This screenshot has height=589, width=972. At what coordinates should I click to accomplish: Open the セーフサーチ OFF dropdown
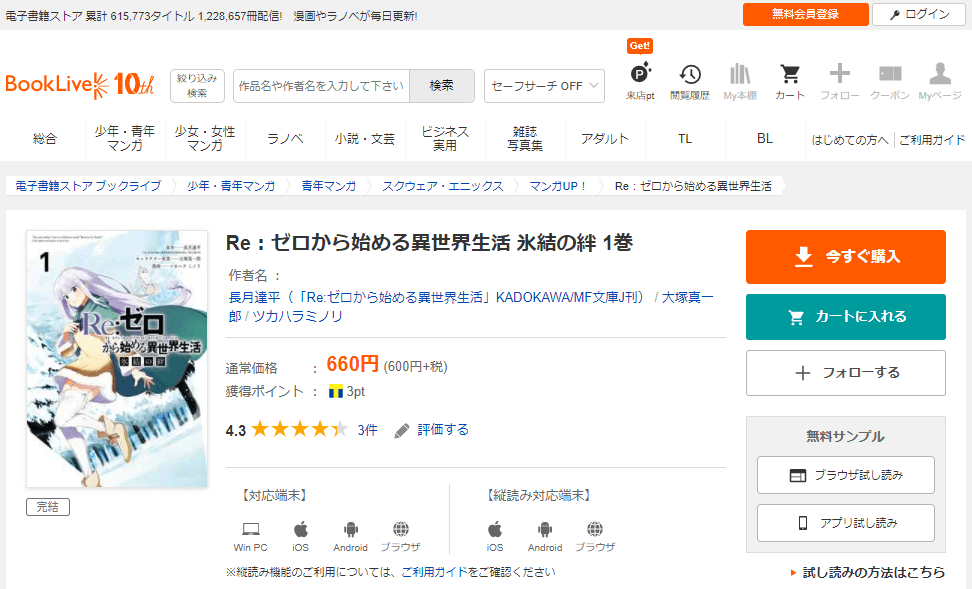tap(544, 86)
